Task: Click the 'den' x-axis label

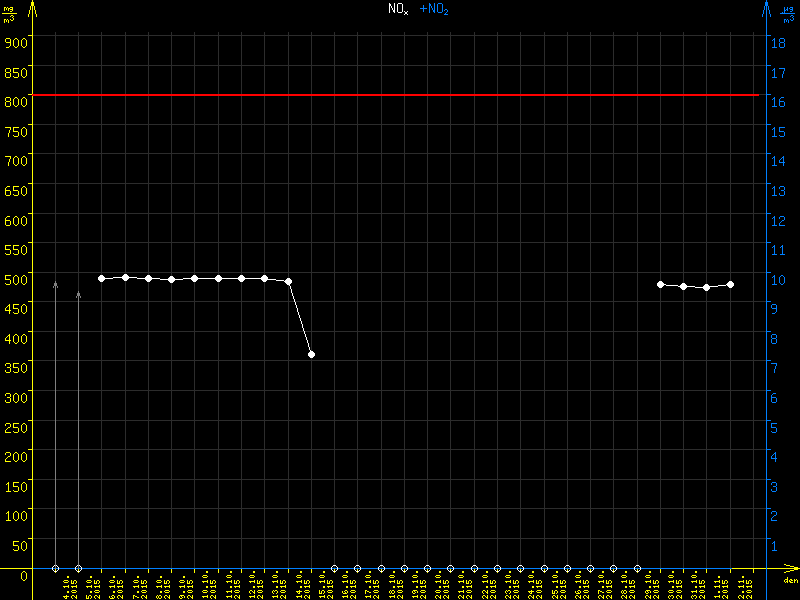Action: tap(789, 581)
